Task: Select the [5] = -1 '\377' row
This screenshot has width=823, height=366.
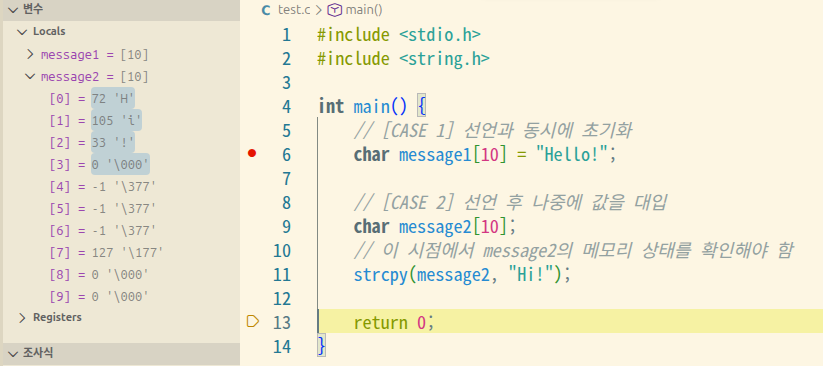Action: (x=121, y=209)
